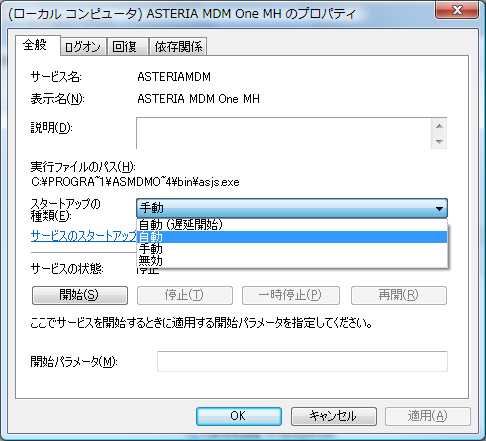Image resolution: width=486 pixels, height=441 pixels.
Task: Select 無効 in the dropdown list
Action: [292, 260]
